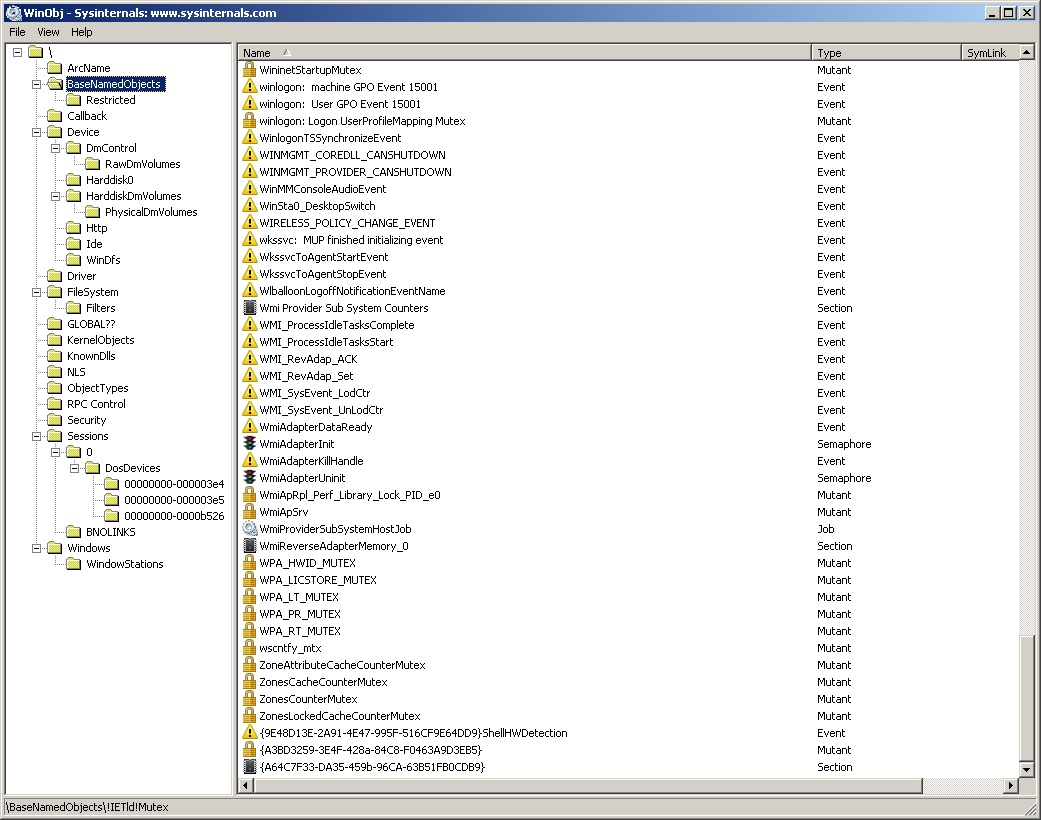Select the ObjectTypes tree item
The image size is (1041, 820).
point(97,388)
